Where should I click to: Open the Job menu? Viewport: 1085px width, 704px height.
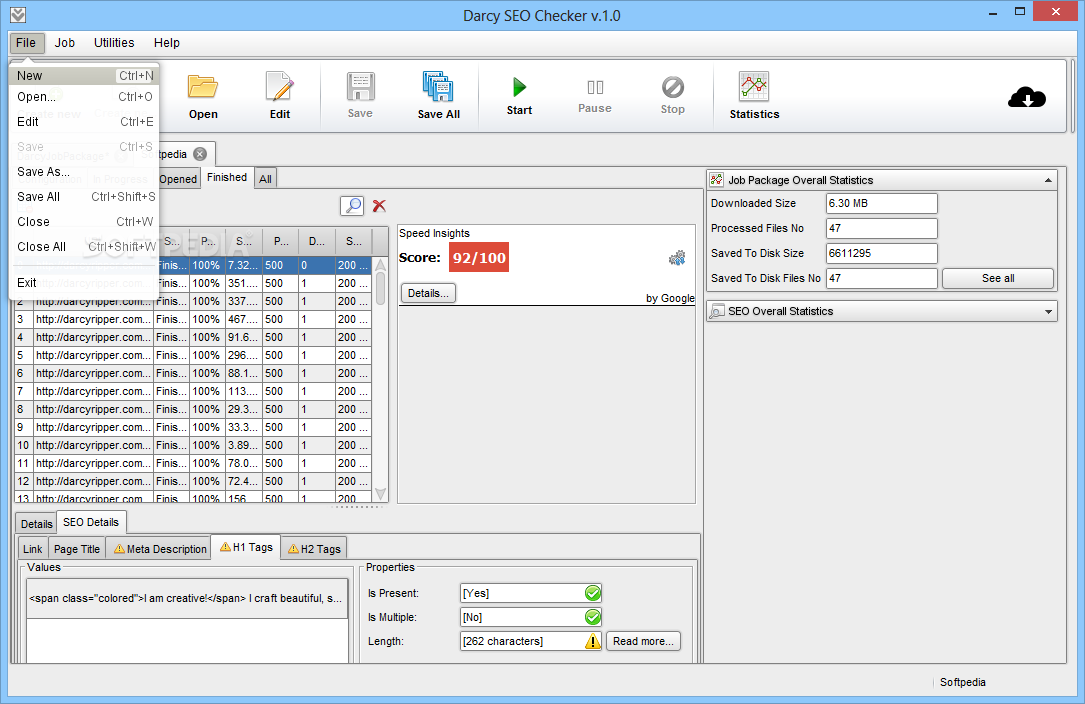click(x=65, y=43)
